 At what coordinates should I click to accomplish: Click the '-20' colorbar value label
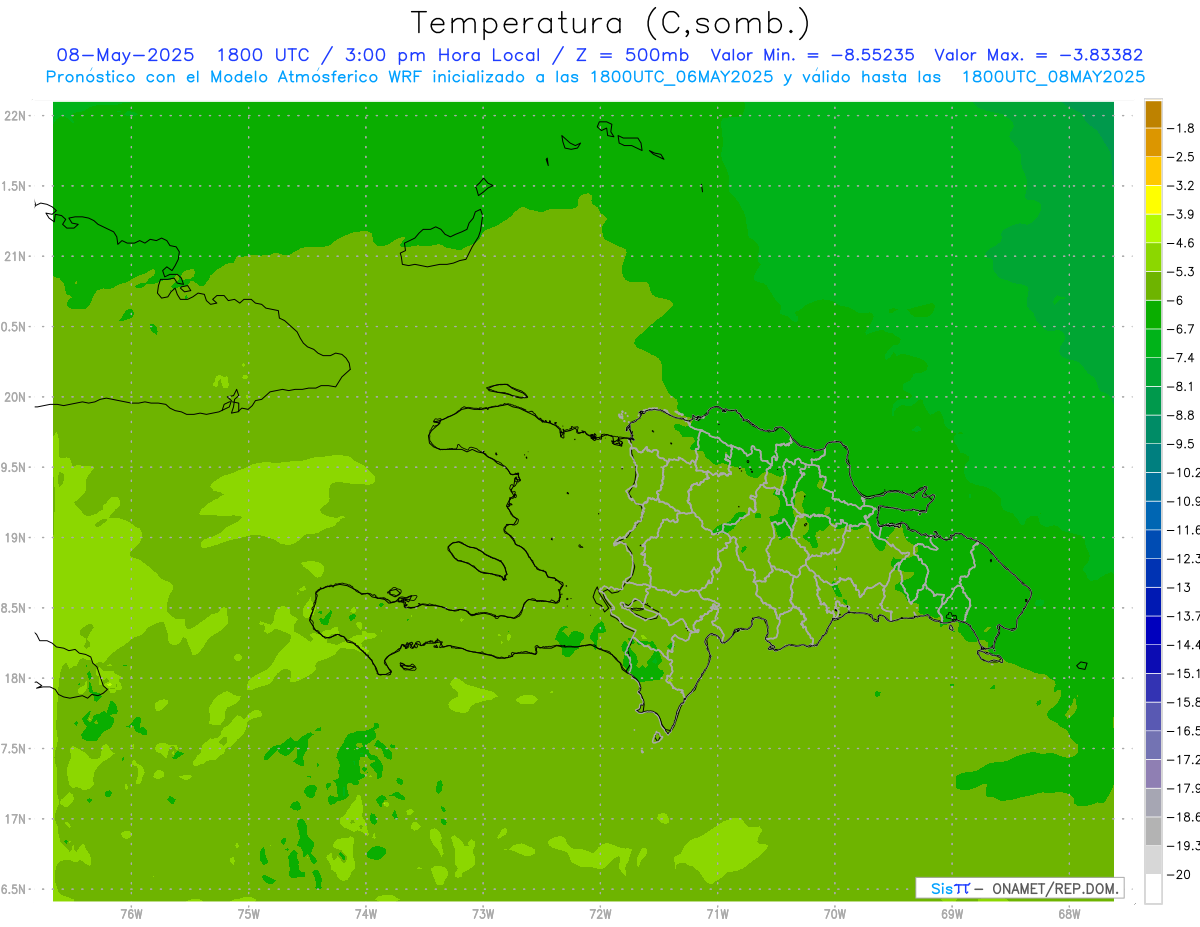(1180, 874)
